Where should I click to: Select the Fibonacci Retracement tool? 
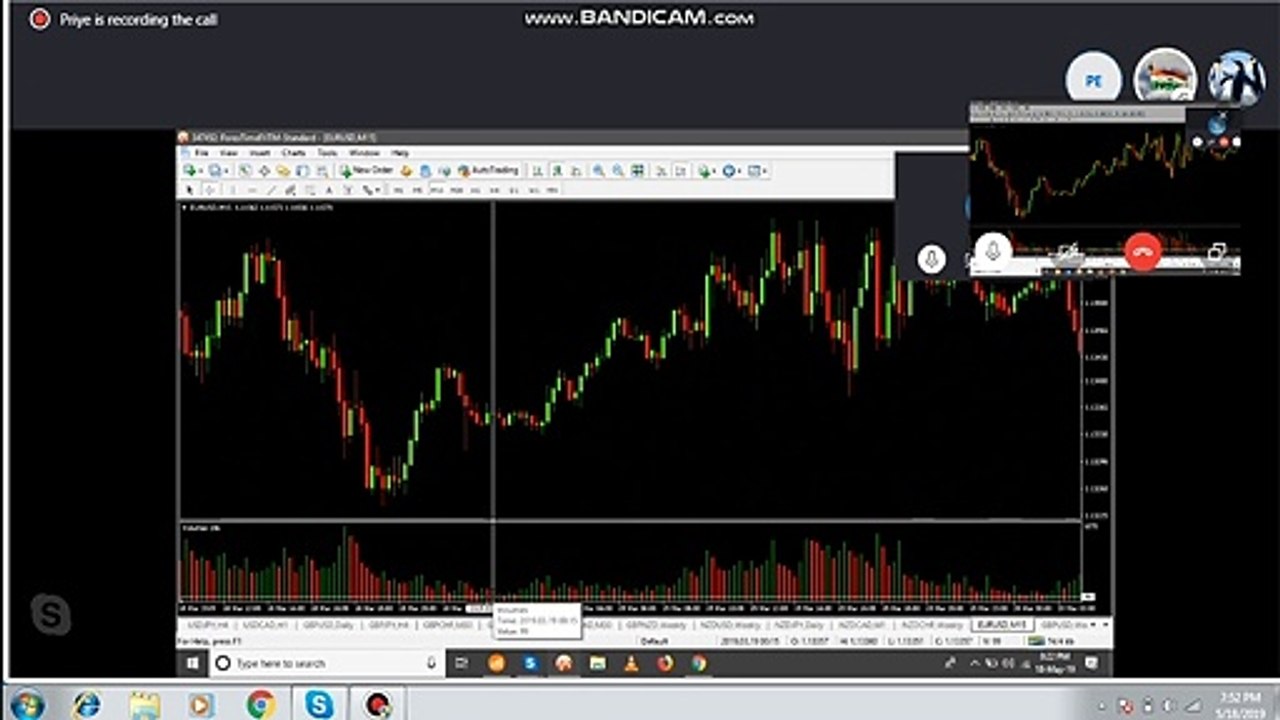click(x=309, y=189)
